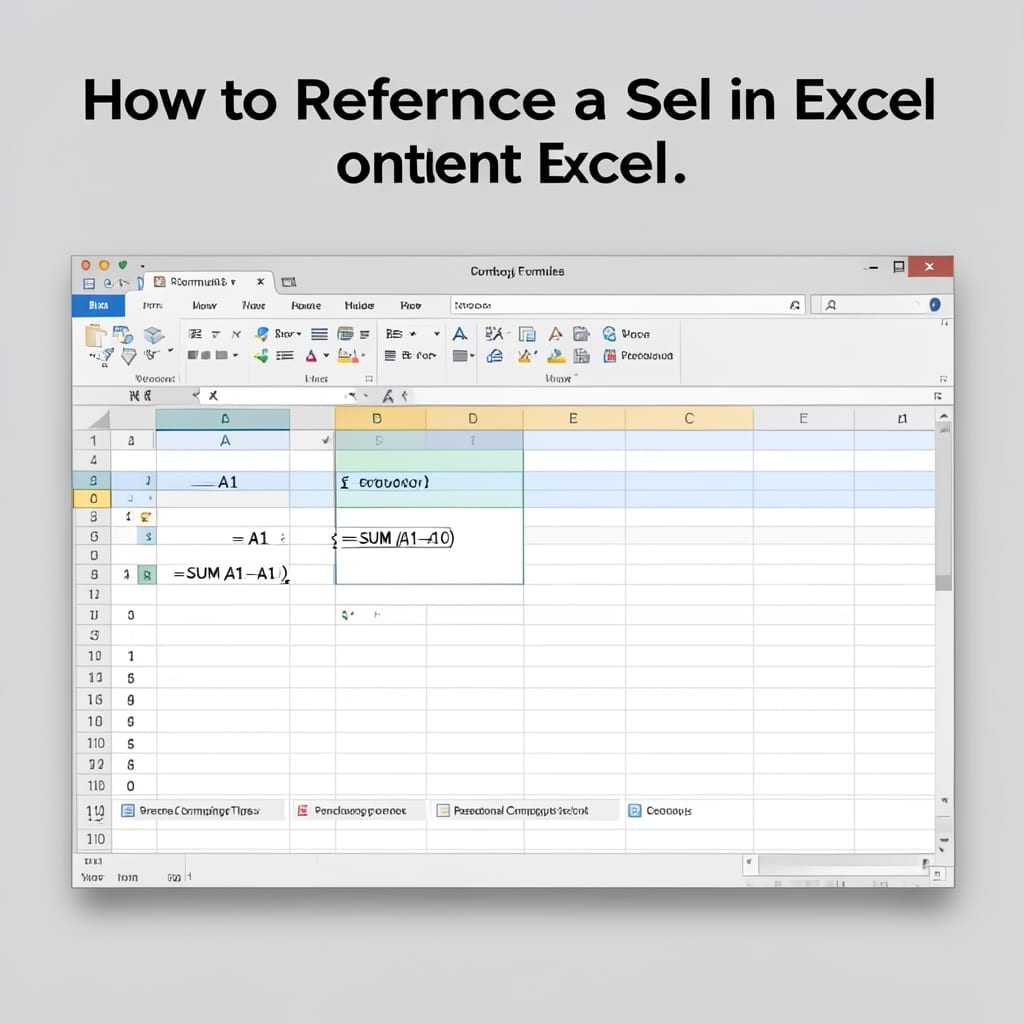The height and width of the screenshot is (1024, 1024).
Task: Click the vertical scrollbar up arrow
Action: (x=944, y=416)
